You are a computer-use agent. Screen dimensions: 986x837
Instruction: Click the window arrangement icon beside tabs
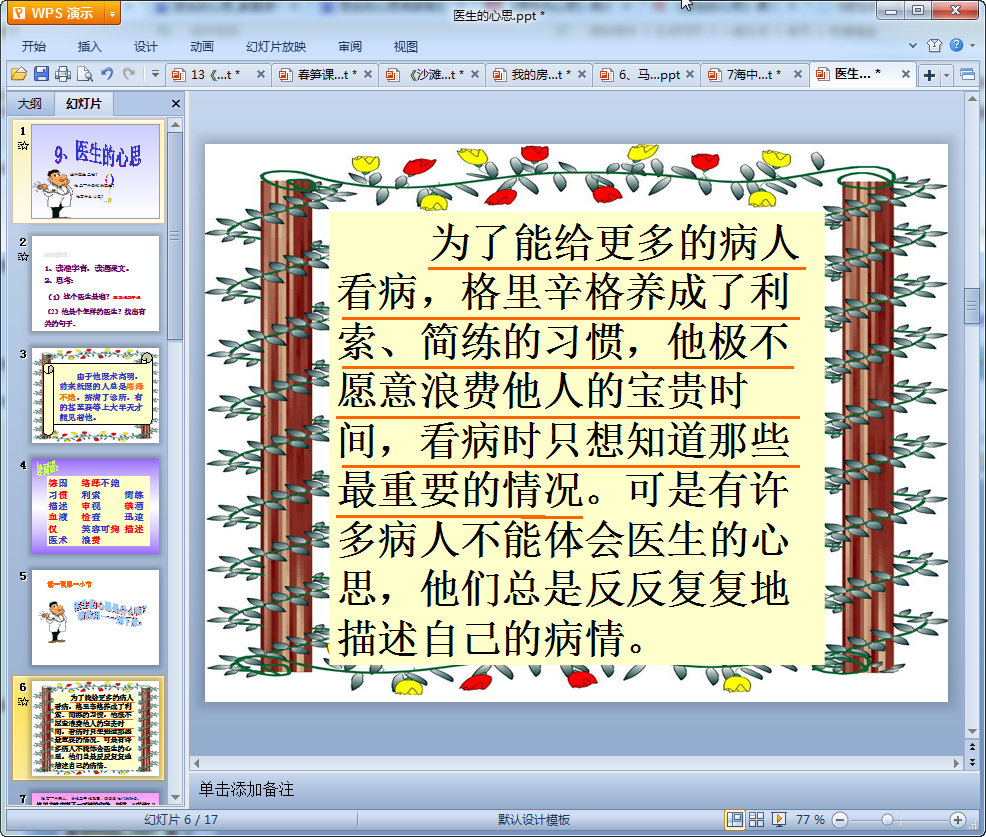click(967, 75)
